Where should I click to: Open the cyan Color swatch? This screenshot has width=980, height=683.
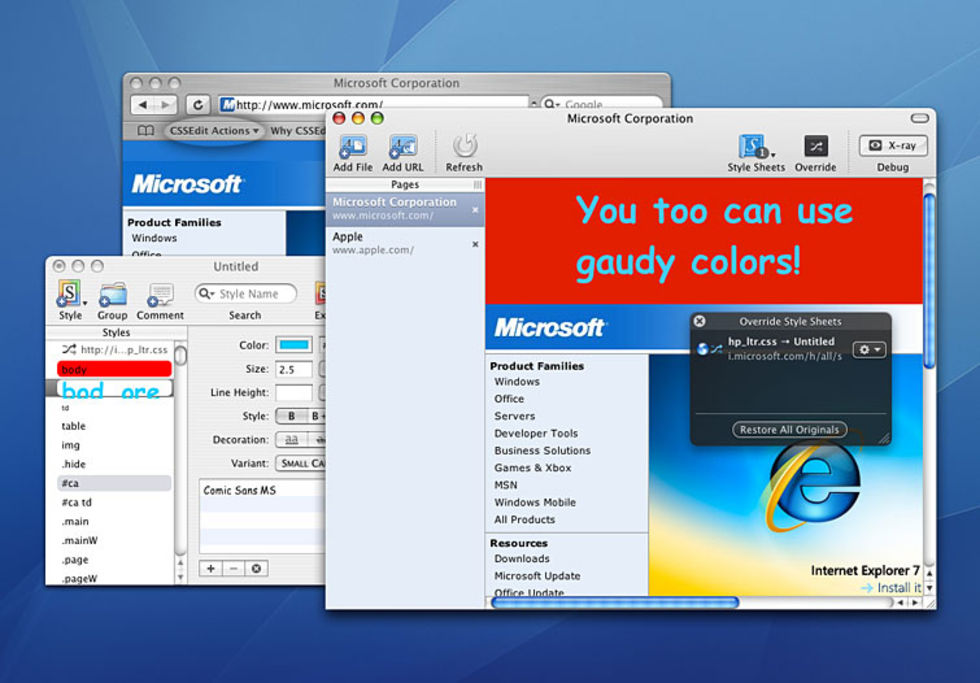tap(293, 345)
